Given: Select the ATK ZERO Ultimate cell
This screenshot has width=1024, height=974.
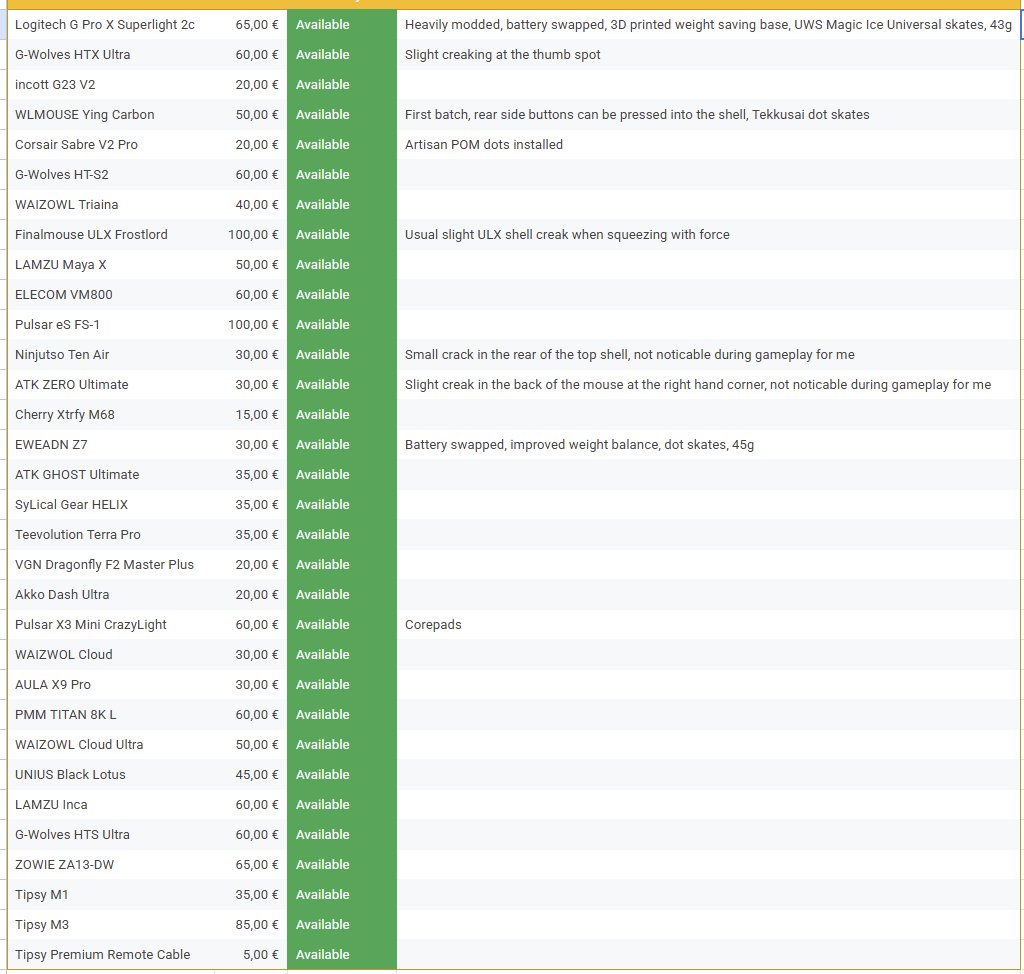Looking at the screenshot, I should click(111, 385).
